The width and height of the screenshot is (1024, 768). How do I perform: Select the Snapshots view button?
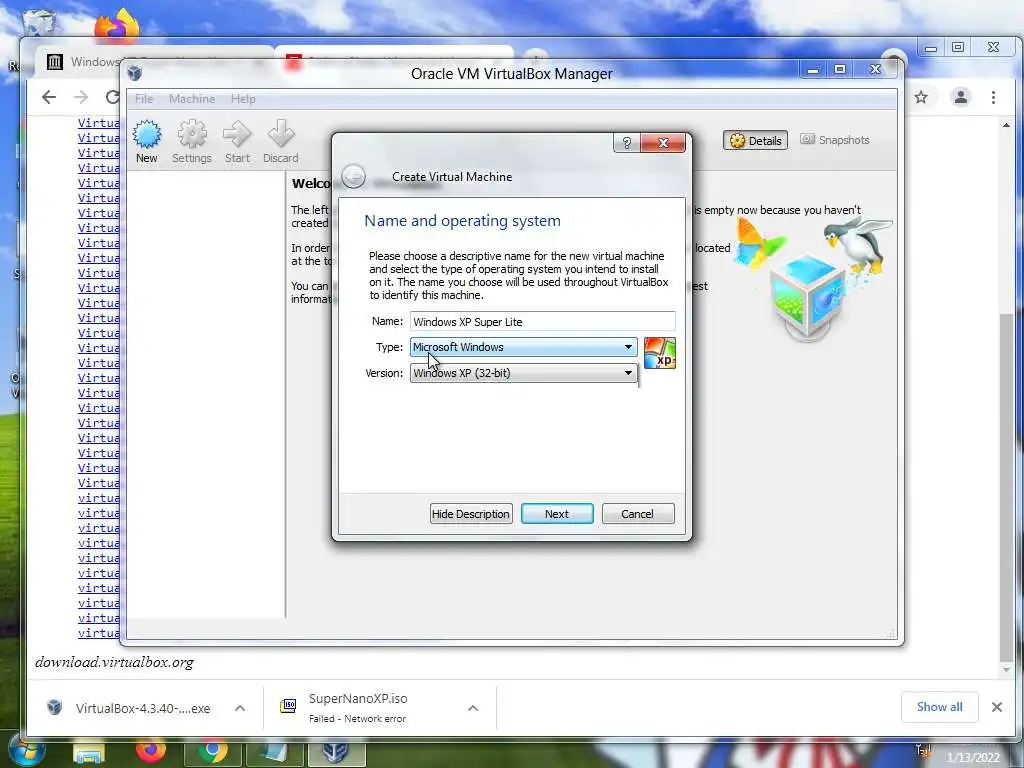click(835, 140)
